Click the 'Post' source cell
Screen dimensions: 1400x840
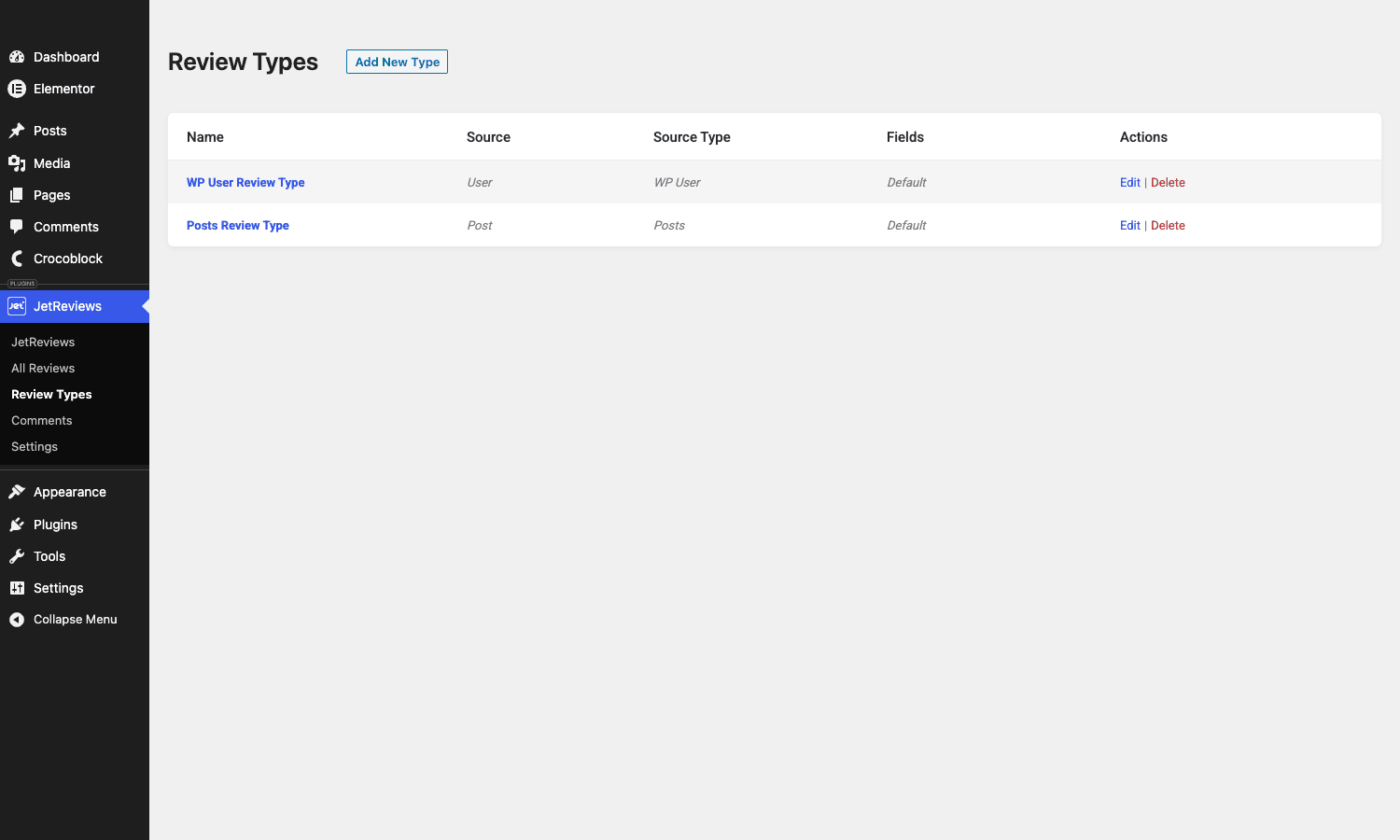point(480,226)
